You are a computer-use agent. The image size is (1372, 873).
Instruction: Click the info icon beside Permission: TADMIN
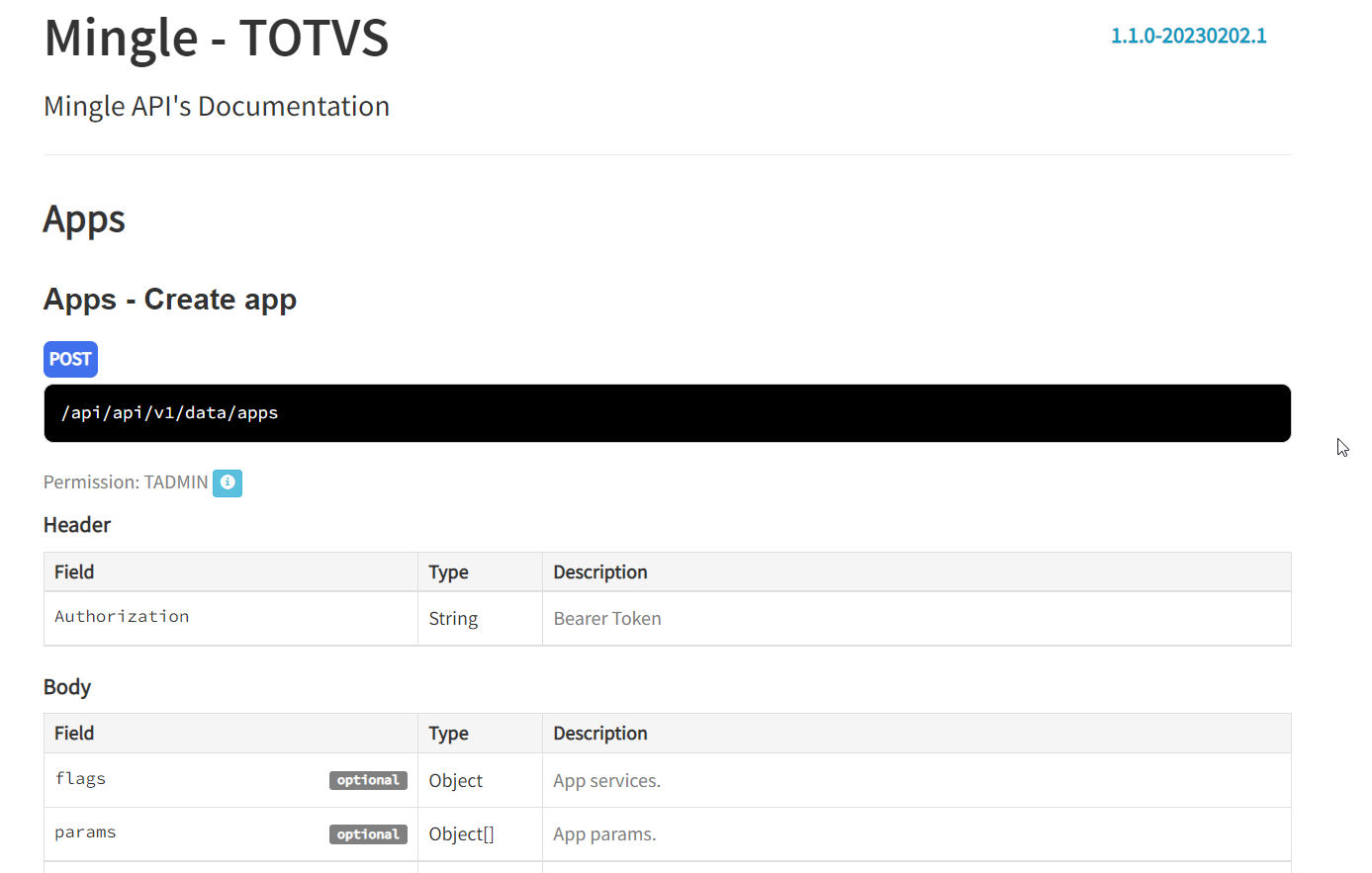228,482
